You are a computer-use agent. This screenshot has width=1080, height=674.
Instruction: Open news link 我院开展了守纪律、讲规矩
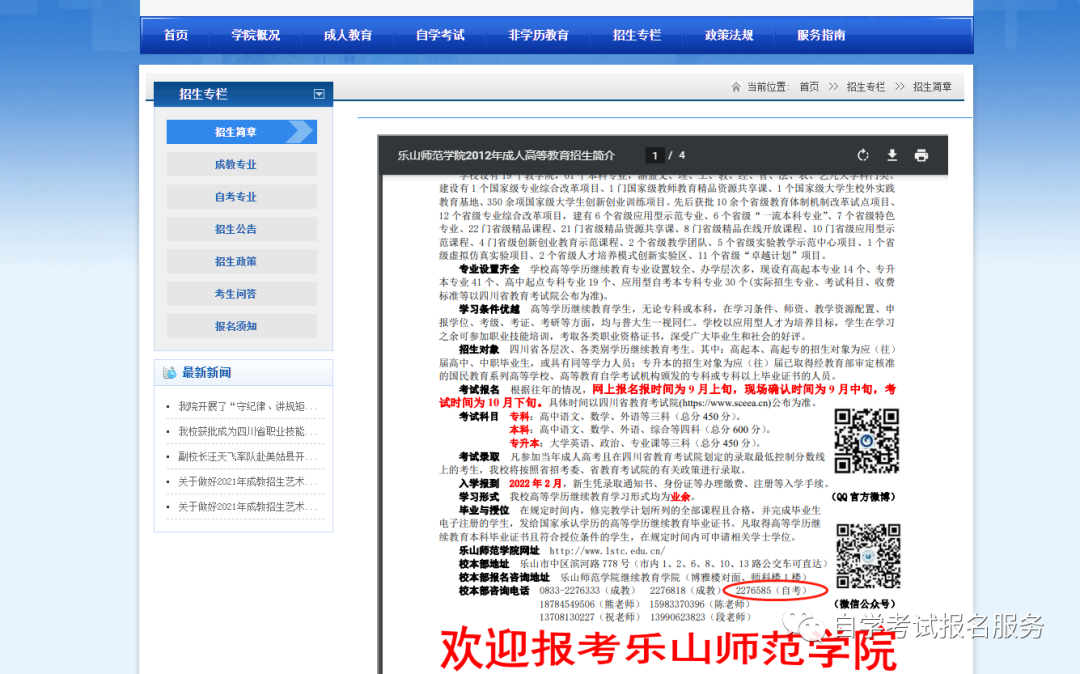[x=247, y=407]
